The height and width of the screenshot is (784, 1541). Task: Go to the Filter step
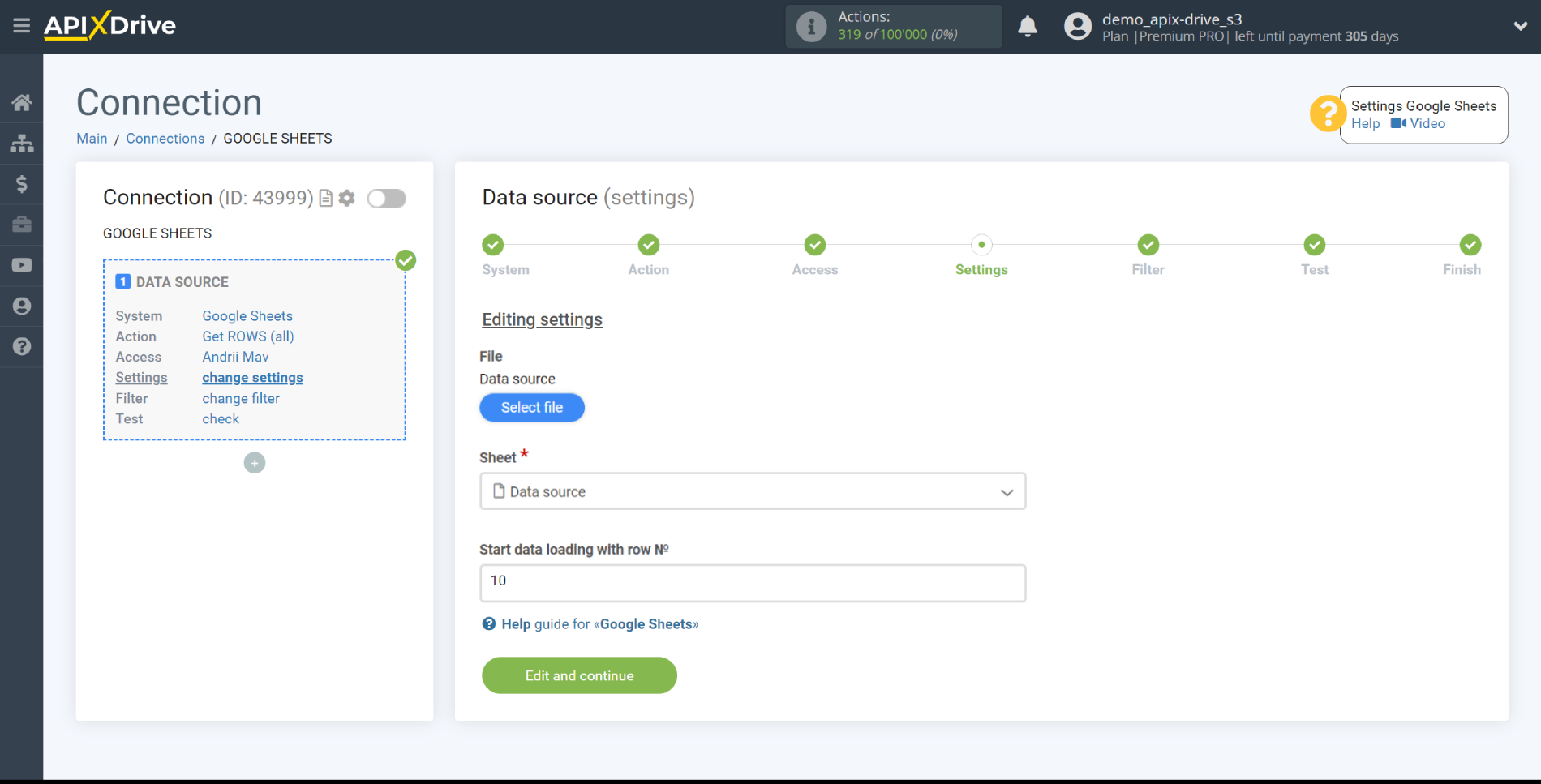click(x=1148, y=245)
